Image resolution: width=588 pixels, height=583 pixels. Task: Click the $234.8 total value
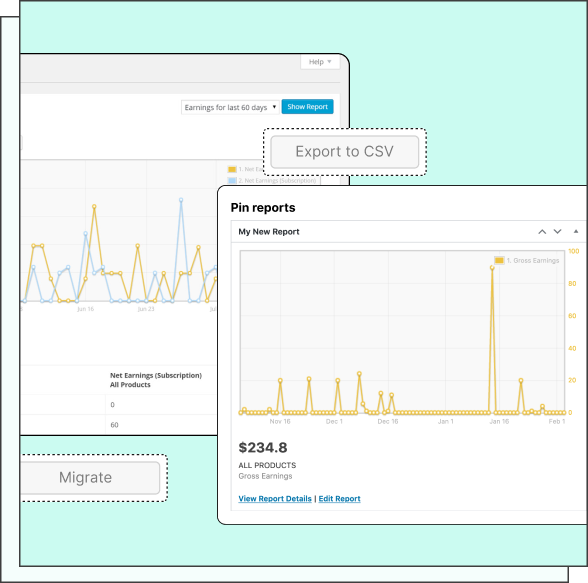point(263,447)
